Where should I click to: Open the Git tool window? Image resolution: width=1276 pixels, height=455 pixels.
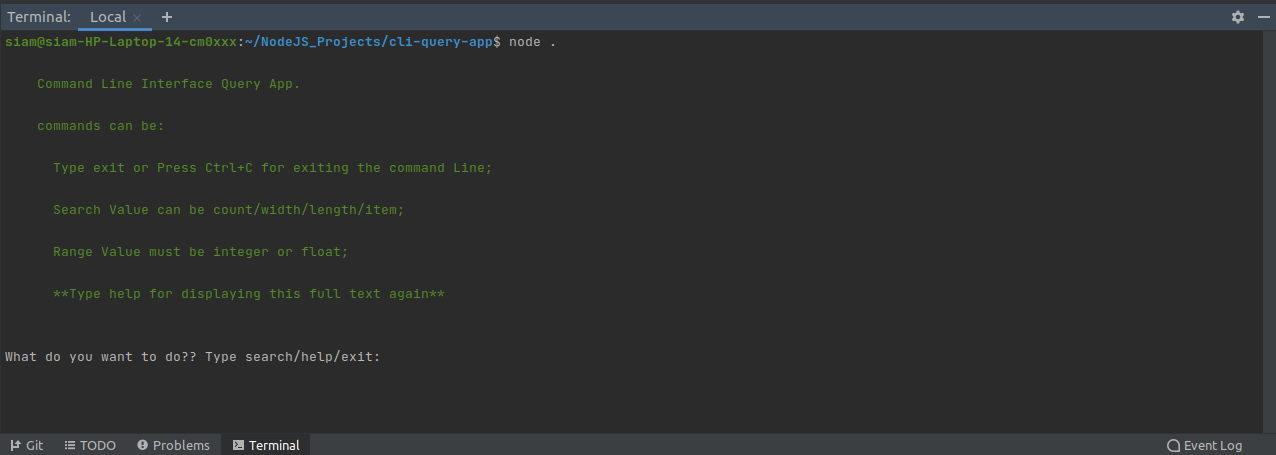click(27, 445)
